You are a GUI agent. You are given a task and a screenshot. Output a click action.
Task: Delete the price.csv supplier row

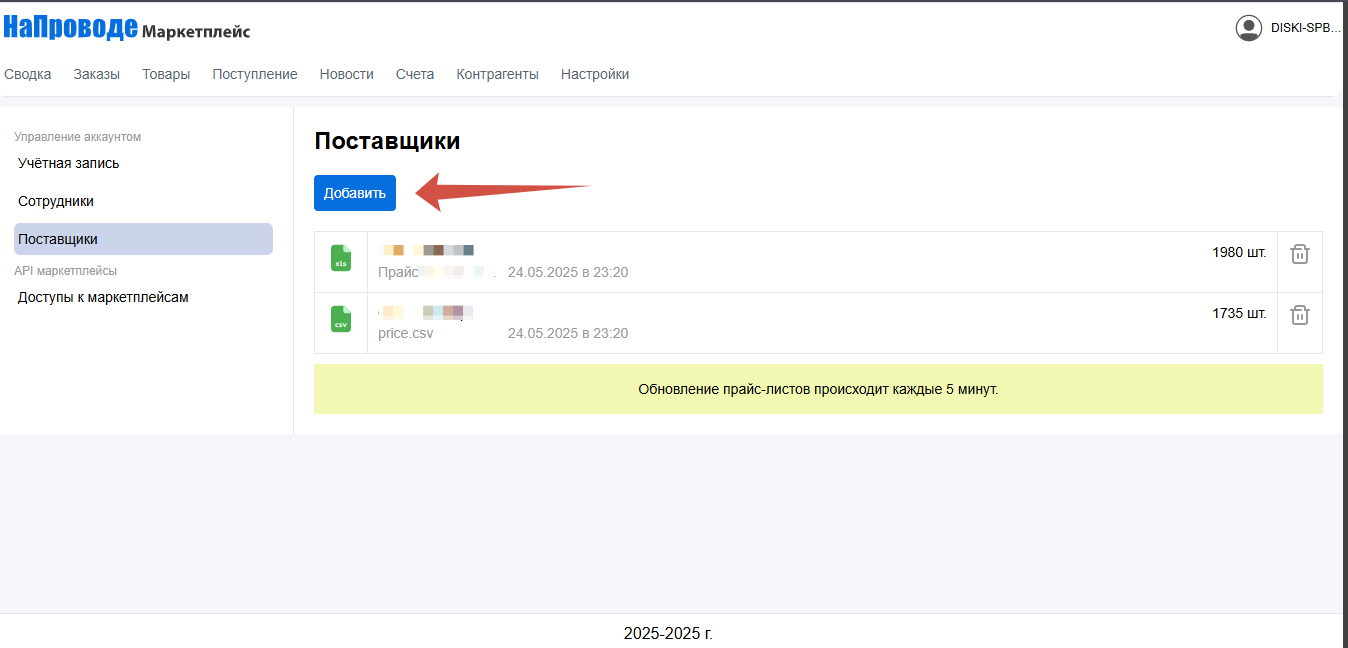point(1299,315)
